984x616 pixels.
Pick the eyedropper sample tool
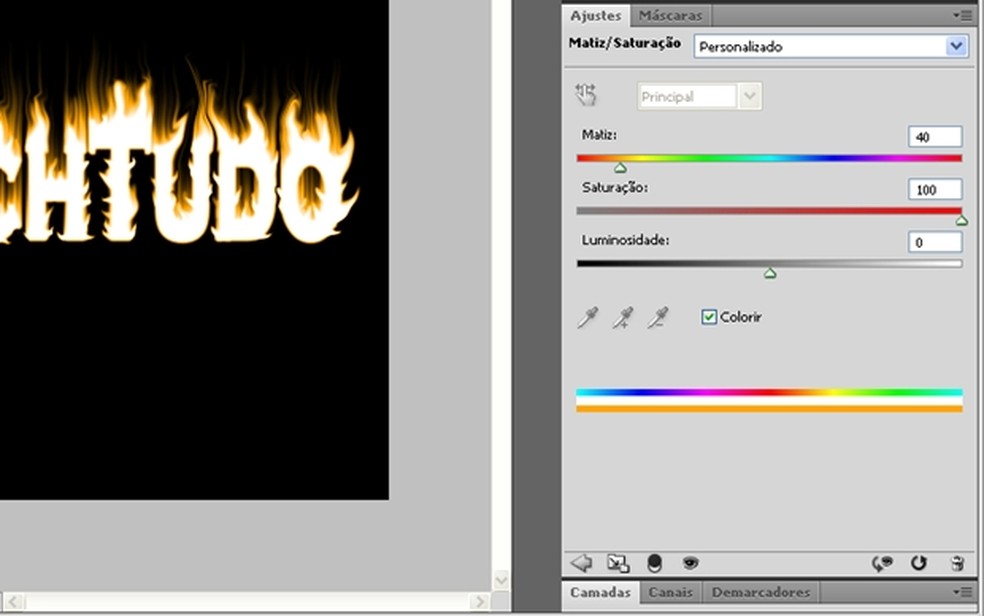pyautogui.click(x=588, y=317)
